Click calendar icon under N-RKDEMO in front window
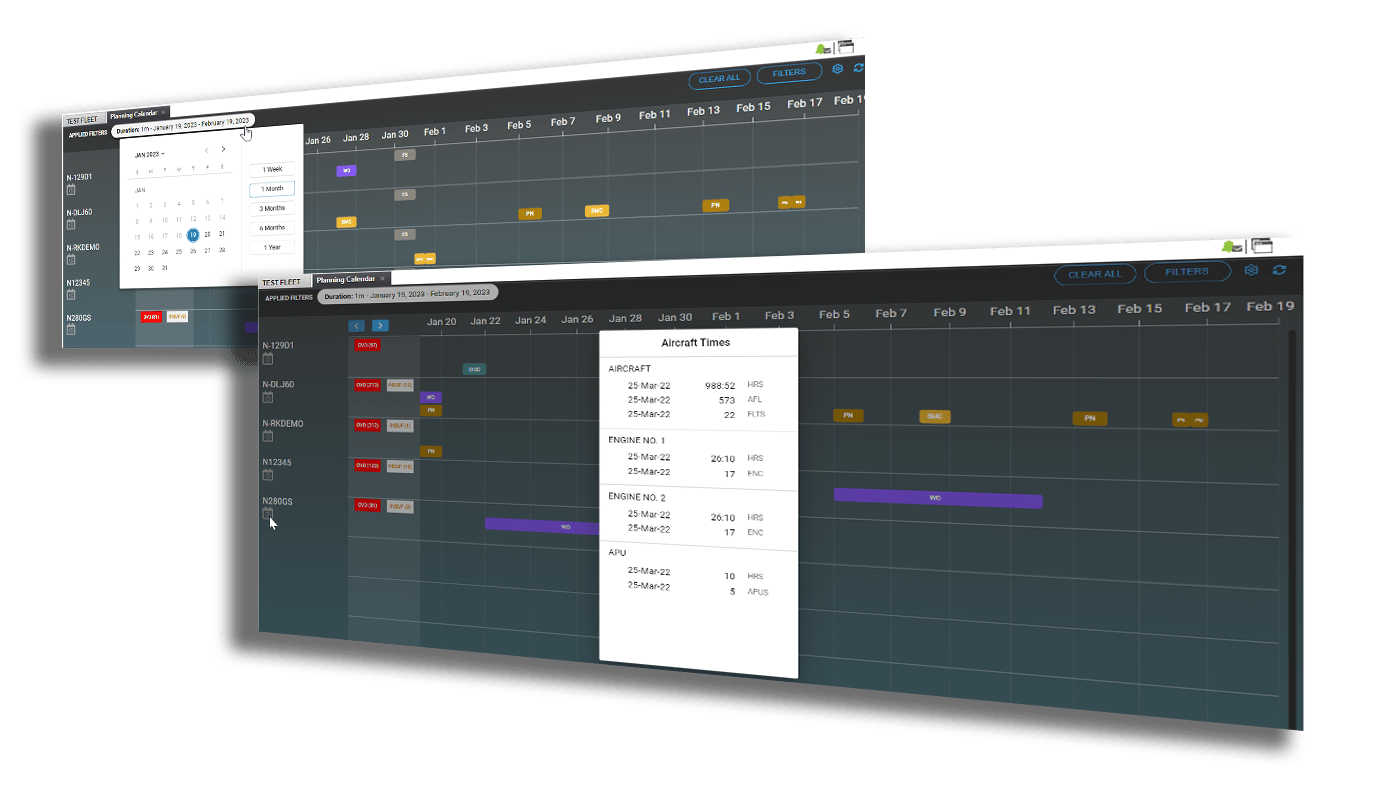The width and height of the screenshot is (1400, 800). (267, 436)
